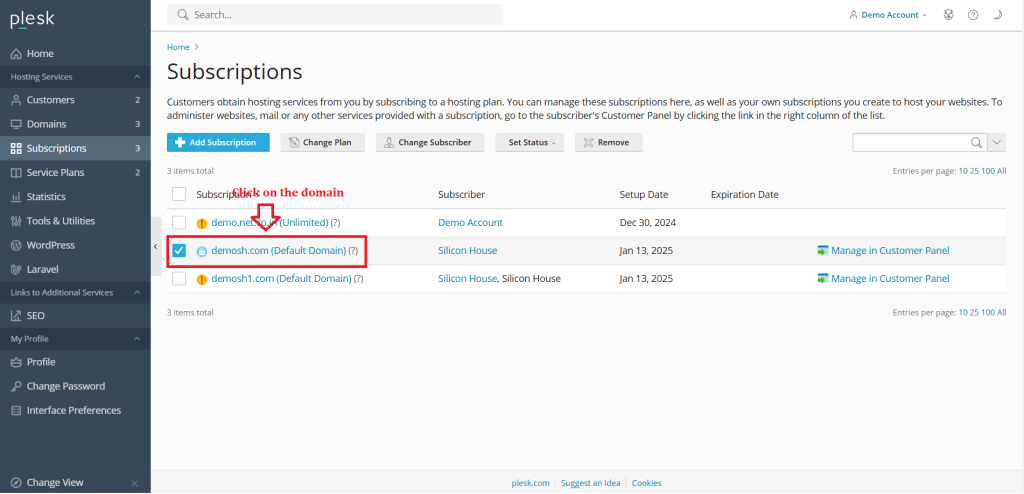Viewport: 1024px width, 494px height.
Task: Expand the list search options arrow
Action: (997, 142)
